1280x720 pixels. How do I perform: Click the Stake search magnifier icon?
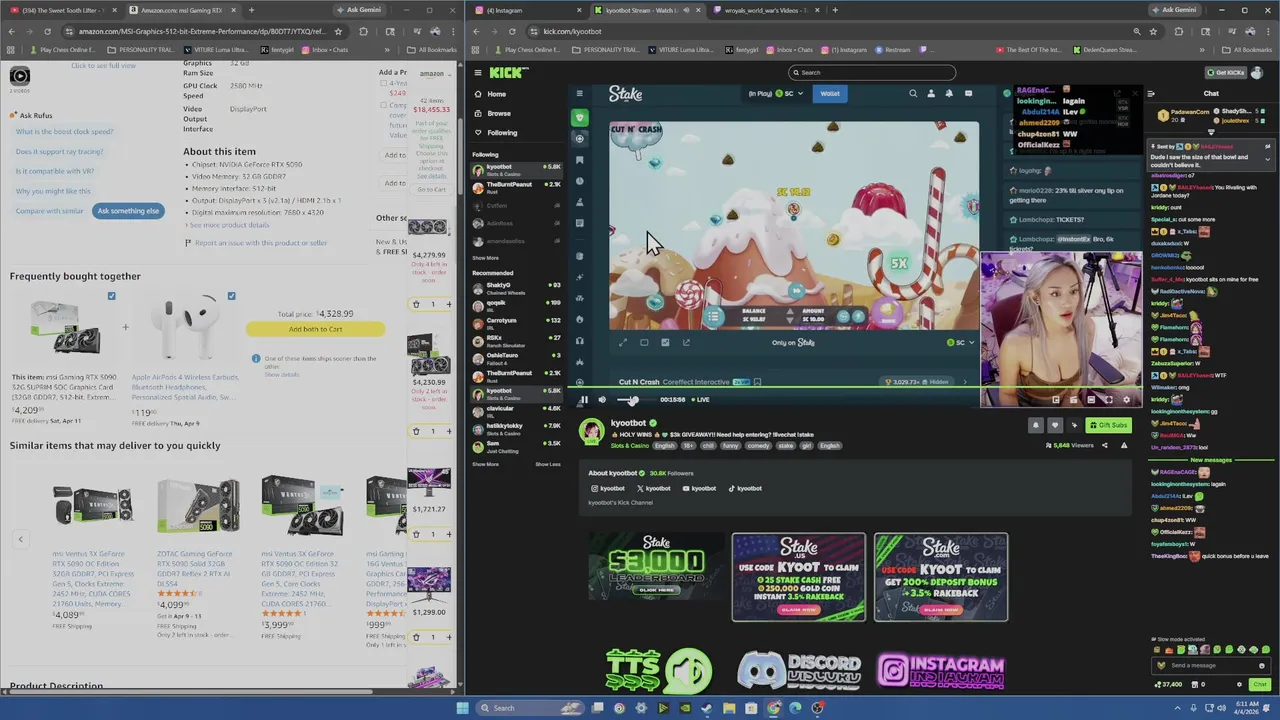pyautogui.click(x=913, y=93)
